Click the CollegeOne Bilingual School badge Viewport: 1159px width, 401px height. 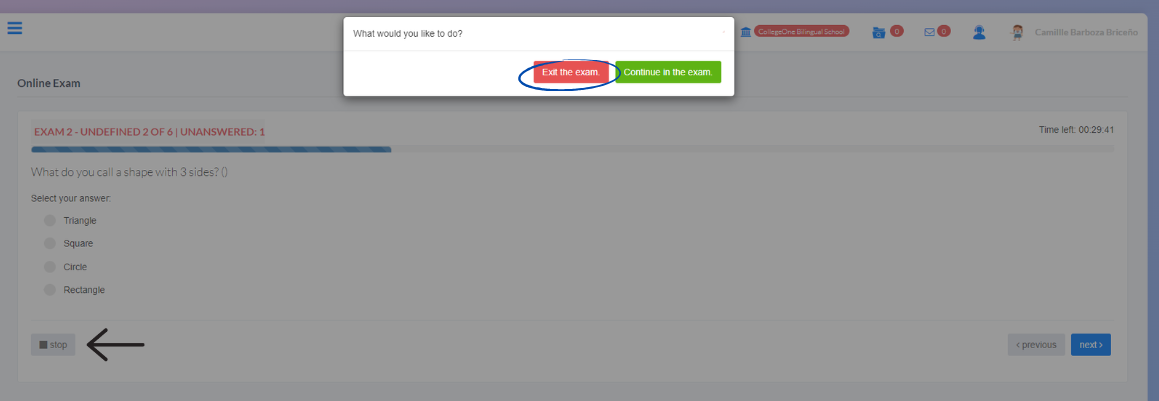(x=802, y=32)
